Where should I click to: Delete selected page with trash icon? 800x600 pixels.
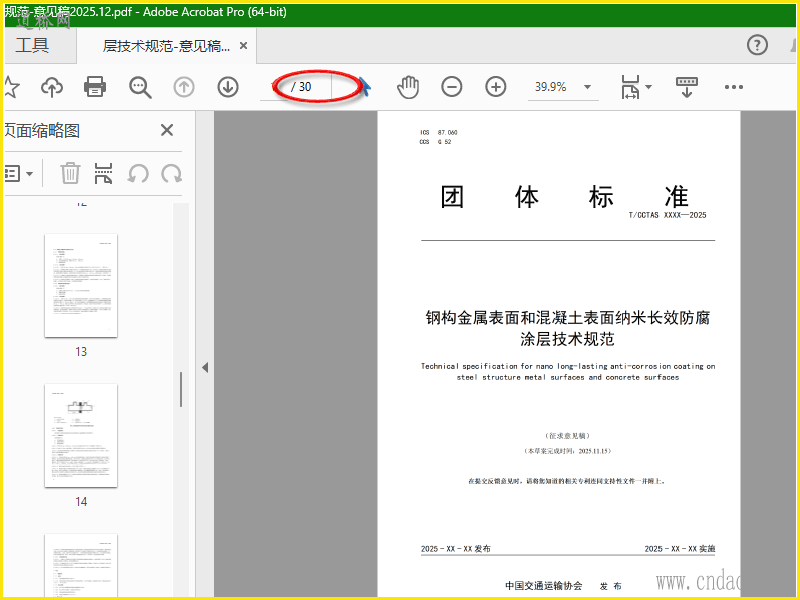(70, 173)
